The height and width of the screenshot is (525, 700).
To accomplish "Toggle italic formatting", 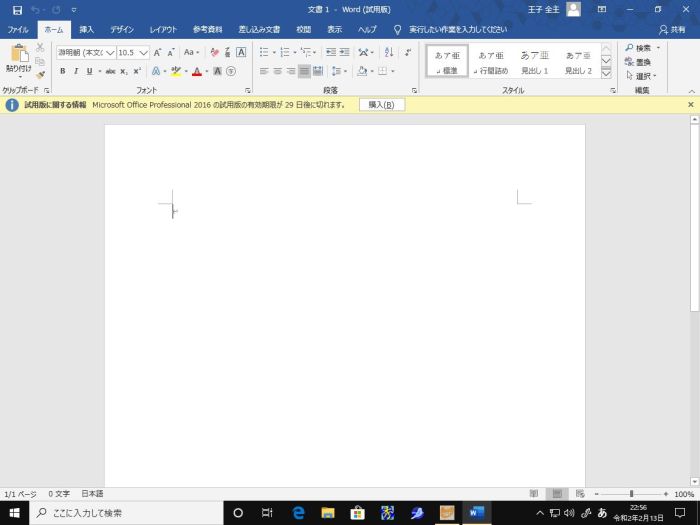I will 75,71.
